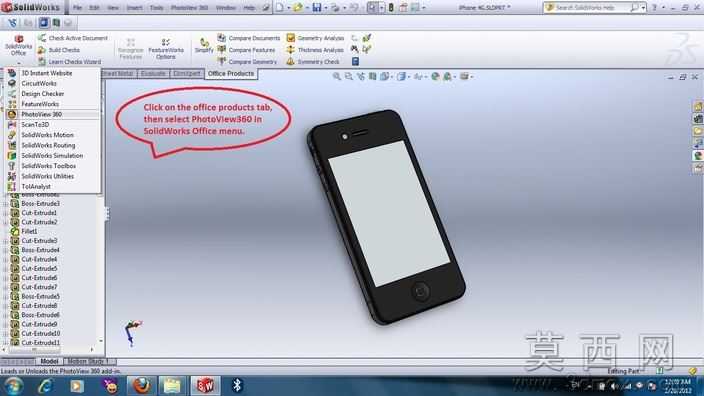Screen dimensions: 704x396
Task: Click Zoom to Fit magnifier icon
Action: pyautogui.click(x=336, y=76)
